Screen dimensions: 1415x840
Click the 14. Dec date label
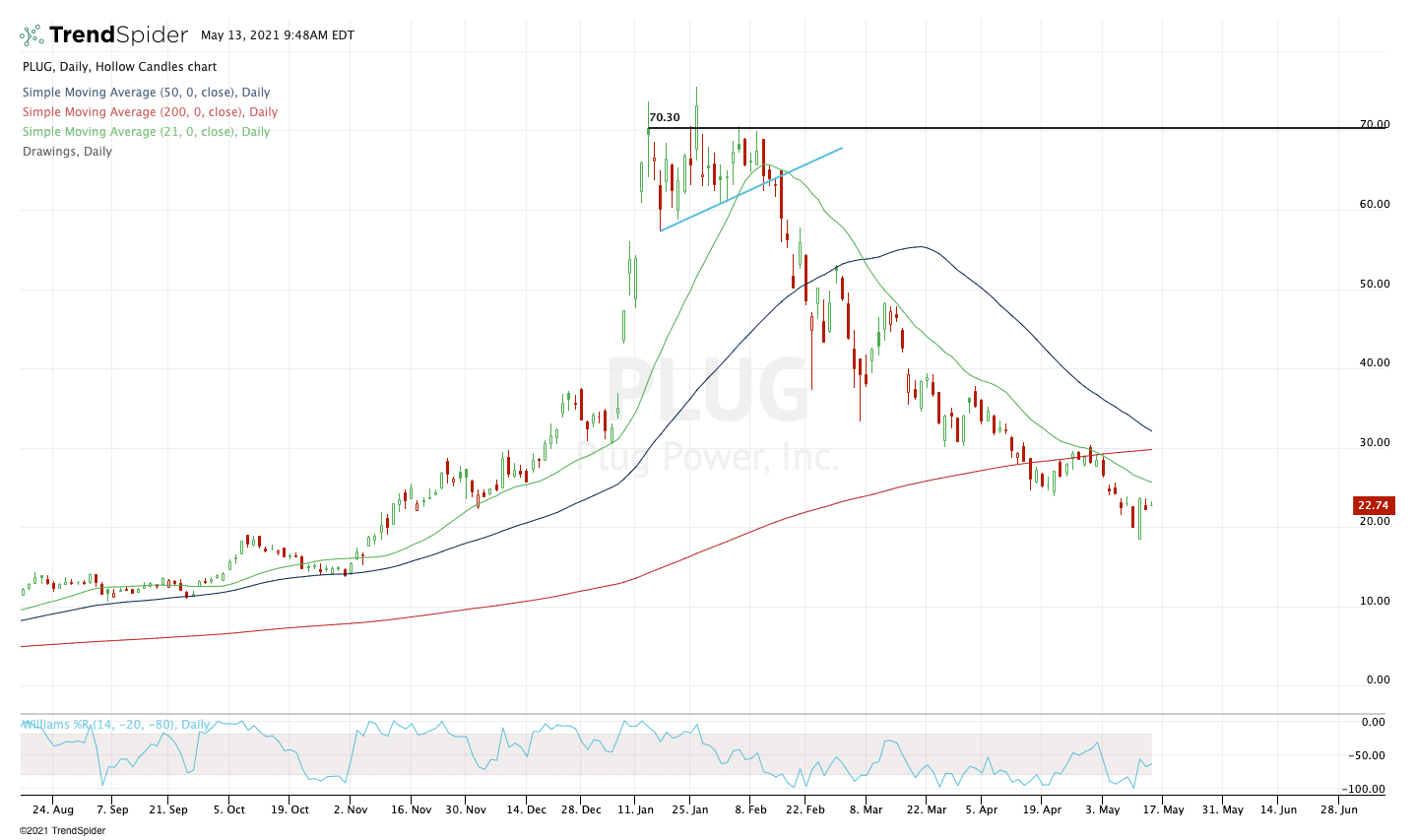tap(527, 810)
